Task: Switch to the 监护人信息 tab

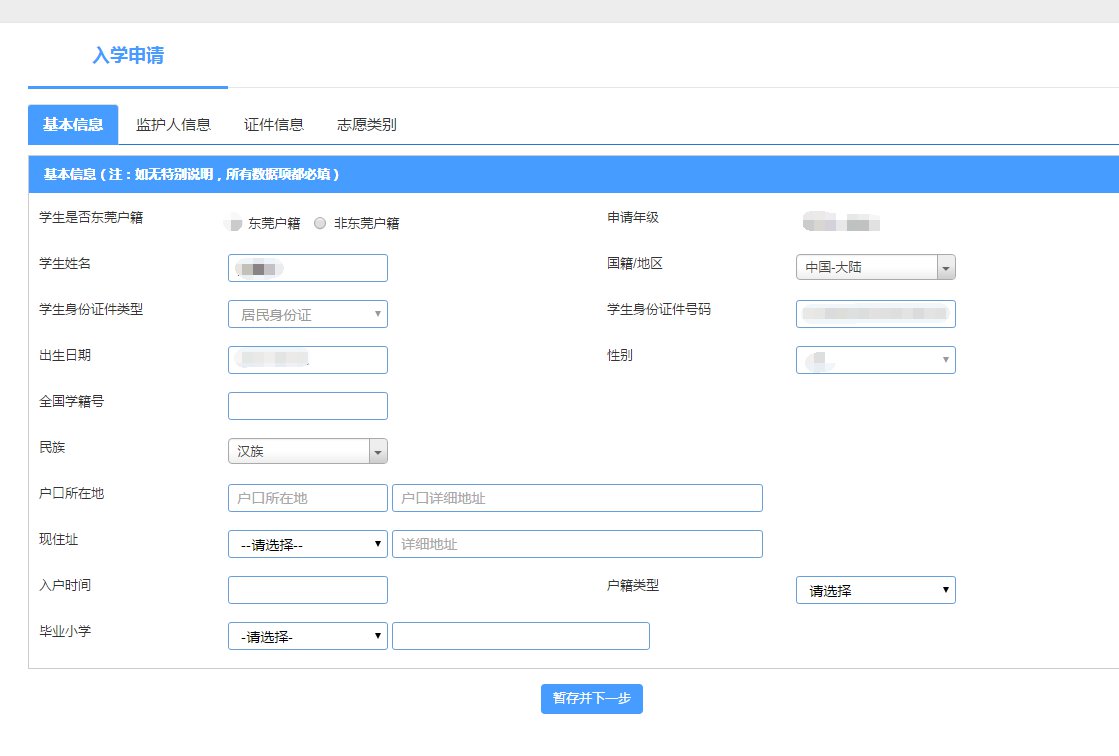Action: (x=173, y=125)
